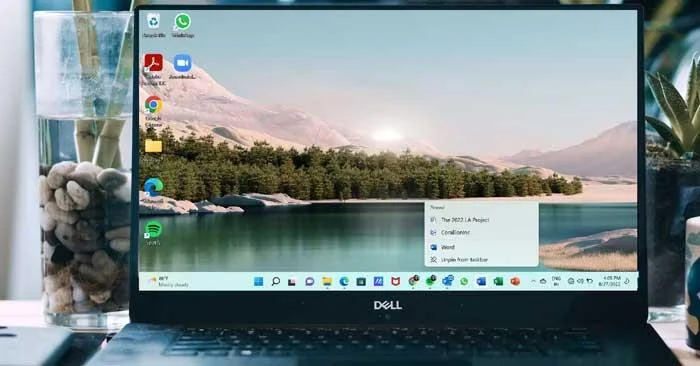
Task: Launch Microsoft Edge from the taskbar
Action: (344, 282)
